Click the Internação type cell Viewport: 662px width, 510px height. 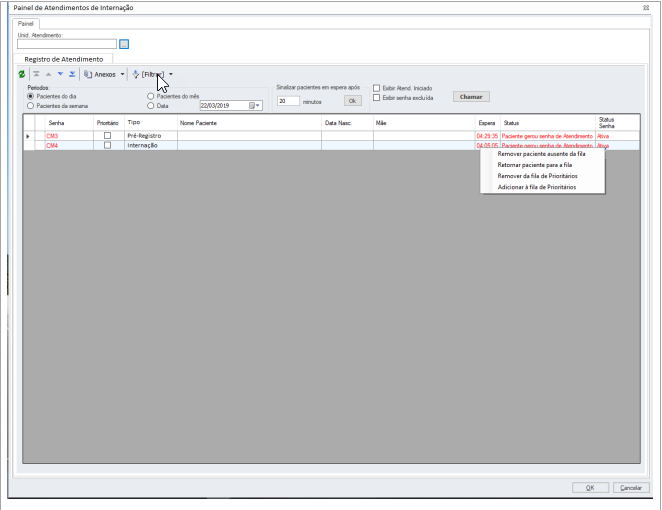tap(151, 145)
